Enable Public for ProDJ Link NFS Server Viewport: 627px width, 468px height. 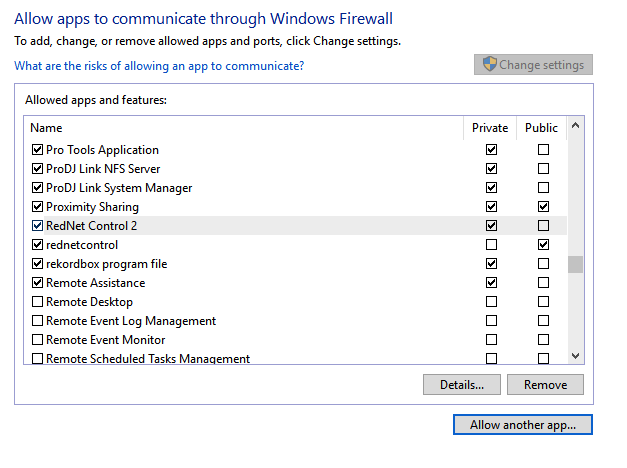click(543, 168)
